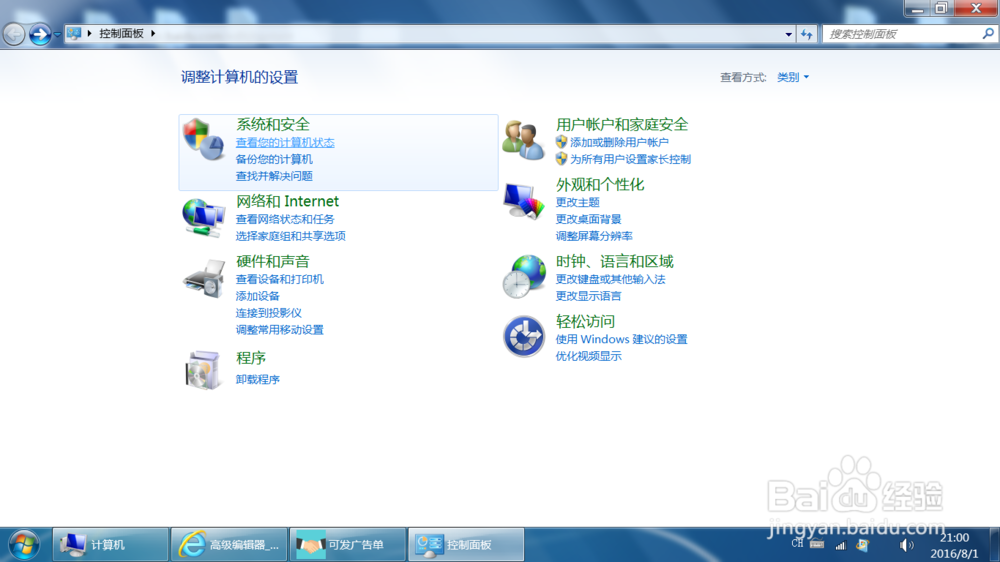Click 选择家庭组和共享选项 link

click(290, 235)
